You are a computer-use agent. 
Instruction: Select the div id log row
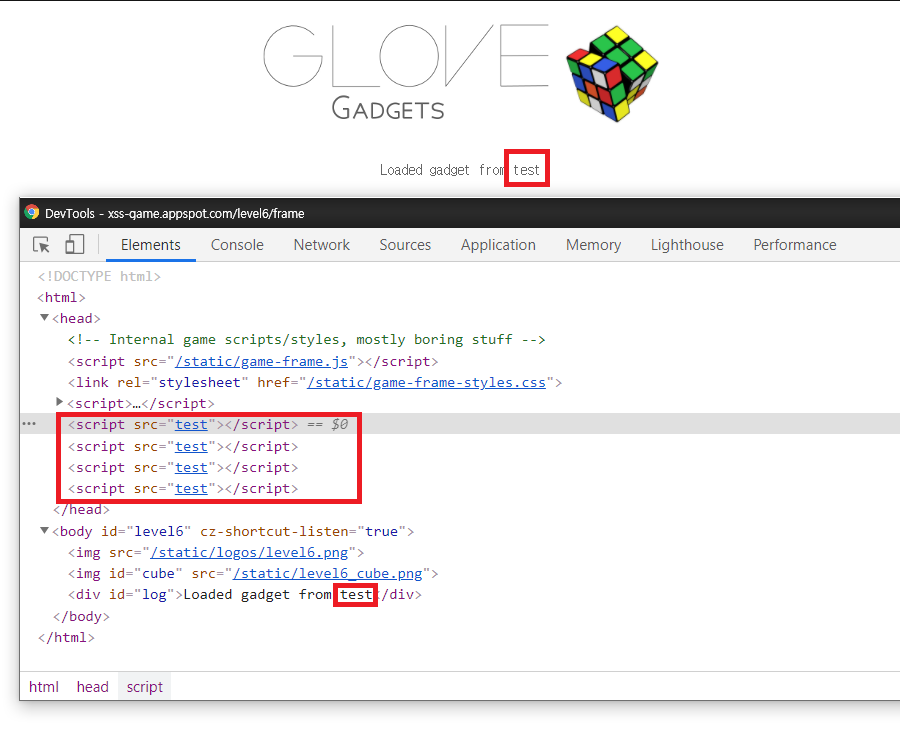coord(245,595)
